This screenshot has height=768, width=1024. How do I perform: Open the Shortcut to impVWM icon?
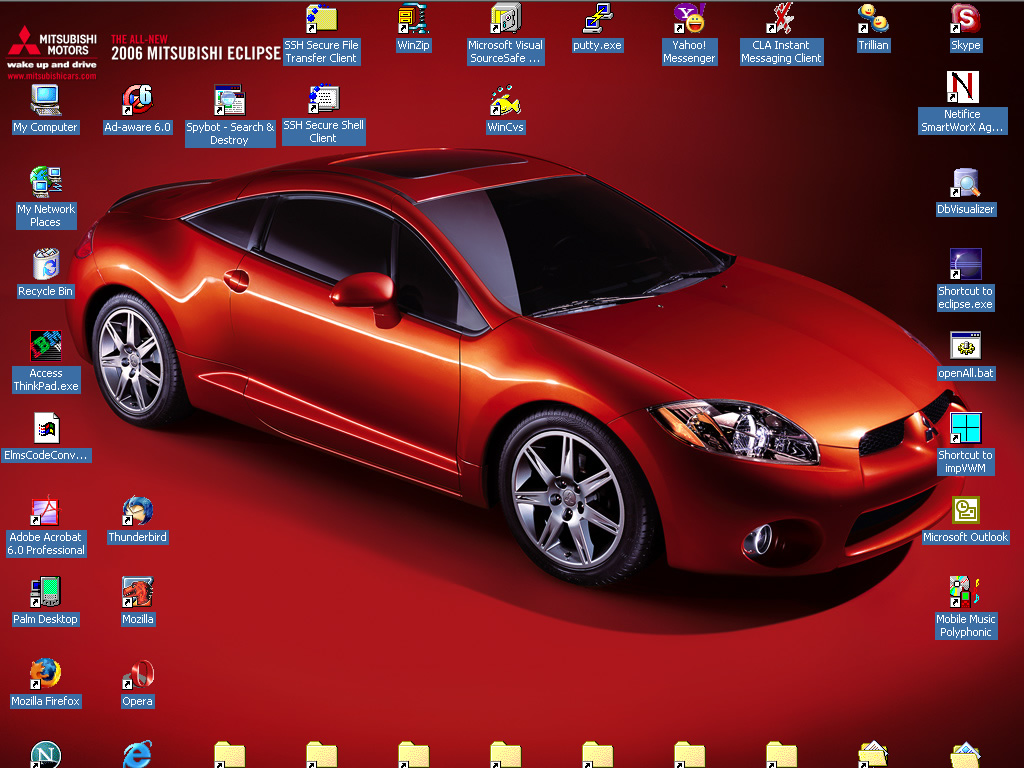pyautogui.click(x=965, y=429)
